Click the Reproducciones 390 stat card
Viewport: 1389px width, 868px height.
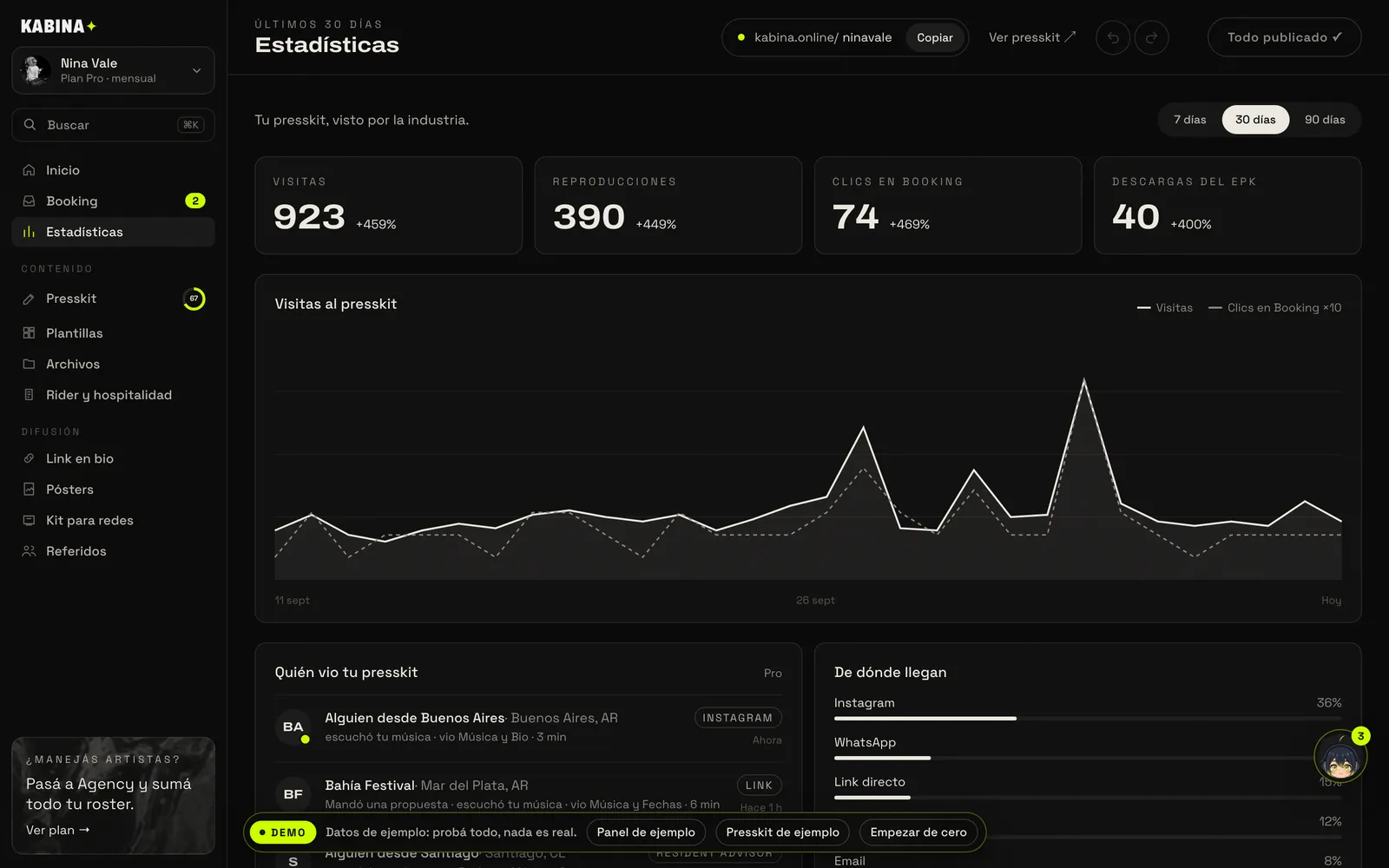pyautogui.click(x=668, y=206)
